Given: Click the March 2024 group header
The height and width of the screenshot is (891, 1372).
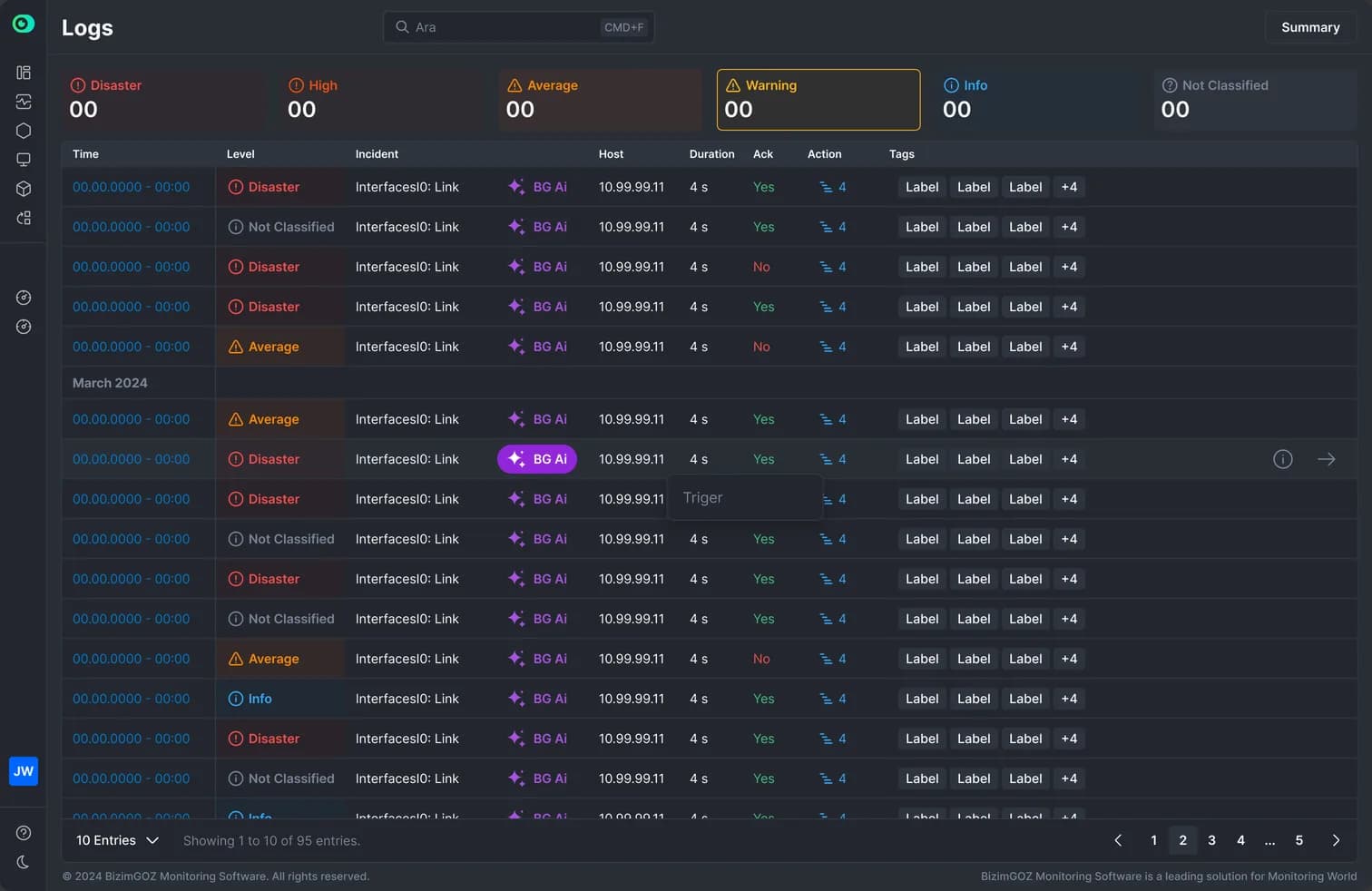Looking at the screenshot, I should pos(110,383).
